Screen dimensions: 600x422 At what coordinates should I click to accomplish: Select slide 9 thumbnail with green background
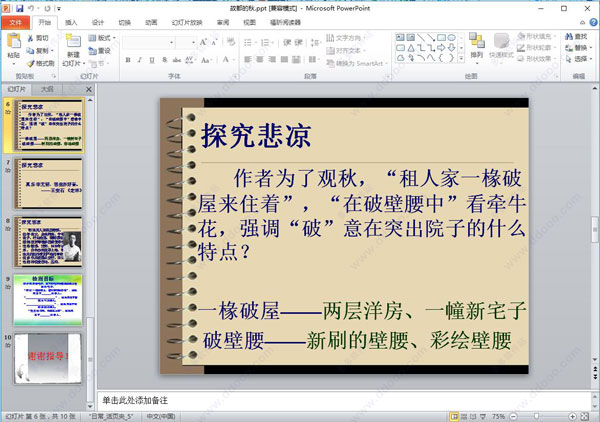click(48, 300)
